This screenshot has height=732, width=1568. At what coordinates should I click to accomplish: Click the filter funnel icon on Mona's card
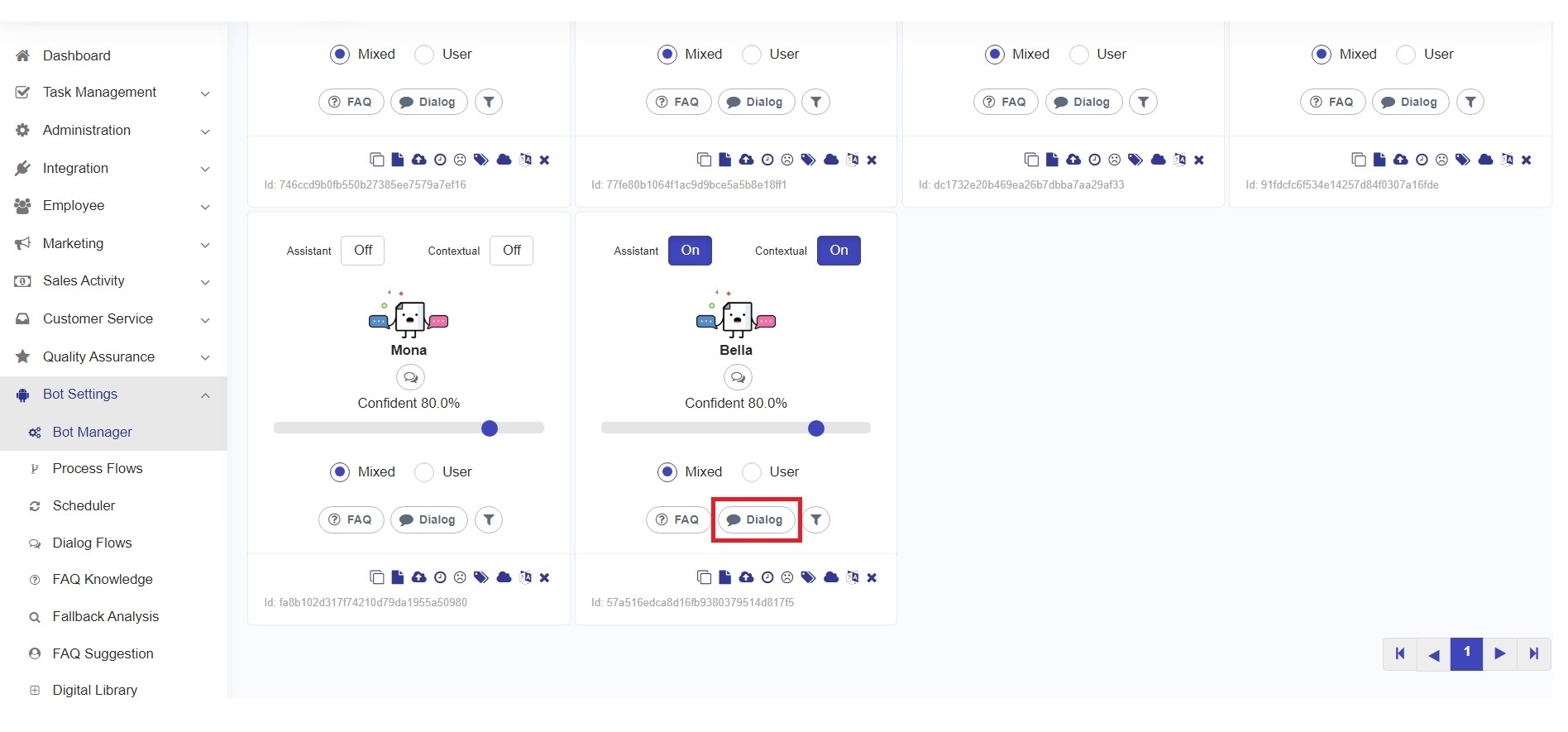(x=489, y=519)
